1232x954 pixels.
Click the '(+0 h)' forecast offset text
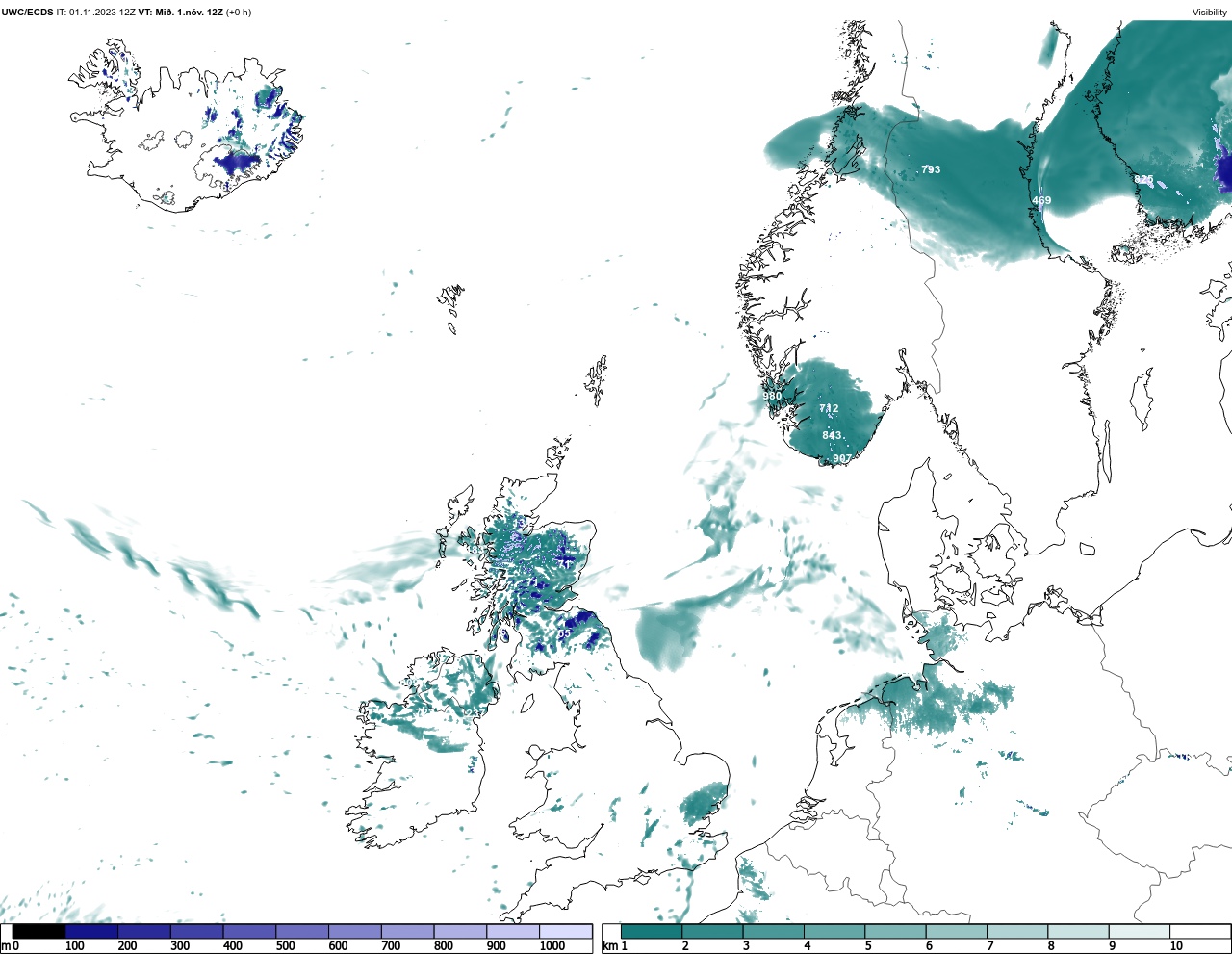(238, 13)
